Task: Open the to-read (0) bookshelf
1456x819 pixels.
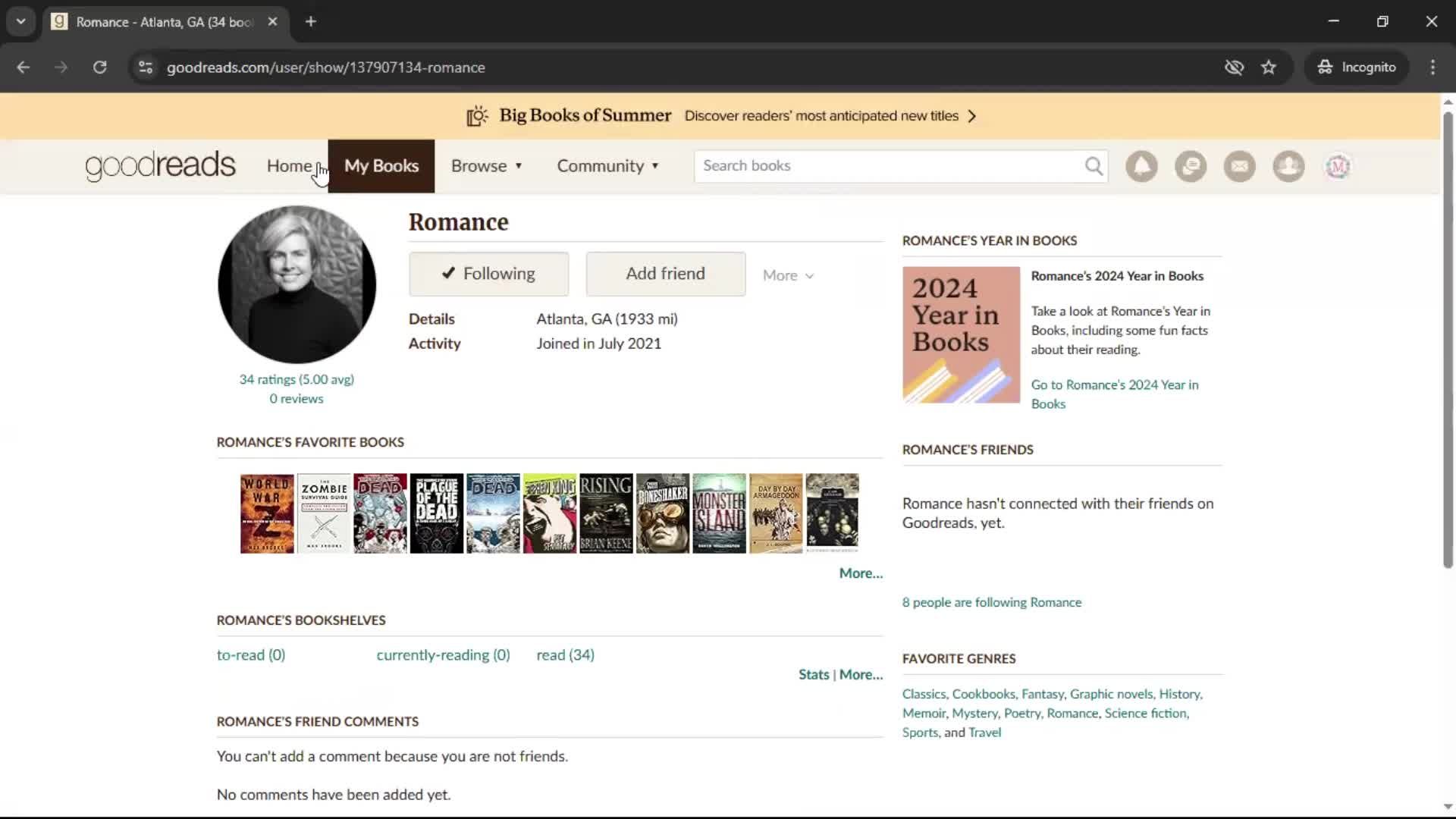Action: click(251, 655)
